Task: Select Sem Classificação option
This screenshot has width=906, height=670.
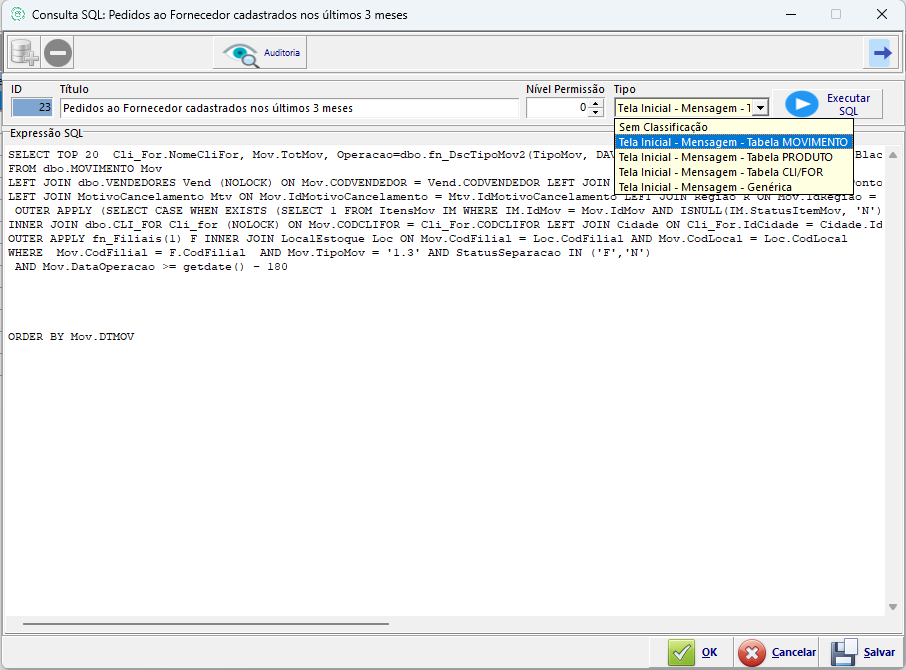Action: (x=663, y=127)
